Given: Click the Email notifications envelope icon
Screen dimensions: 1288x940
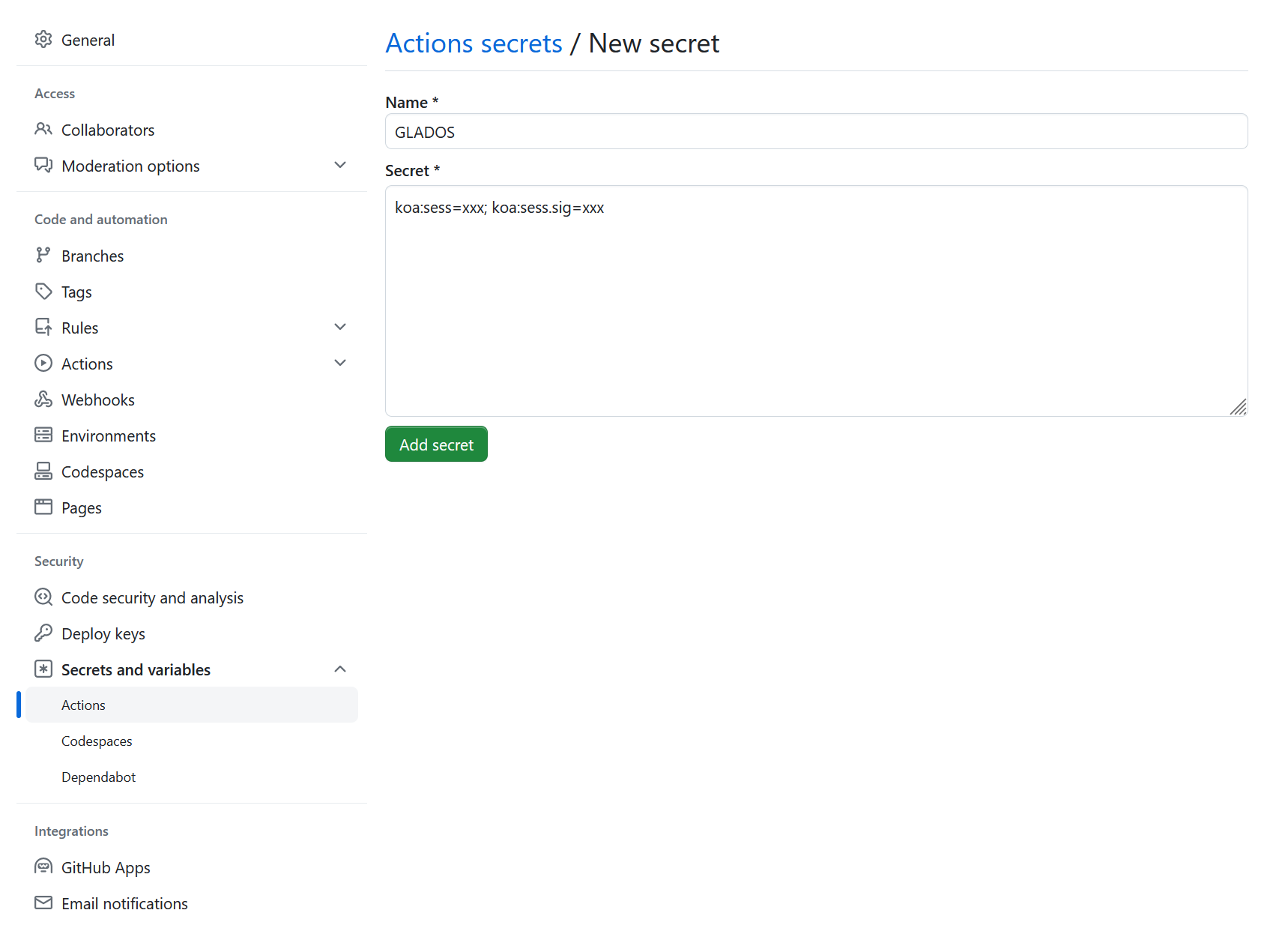Looking at the screenshot, I should pos(43,903).
